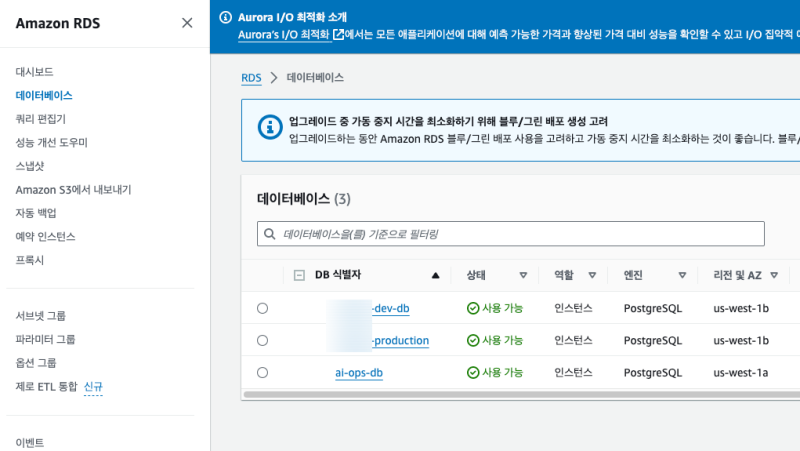800x451 pixels.
Task: Go to 대시보드 in the sidebar
Action: (35, 72)
